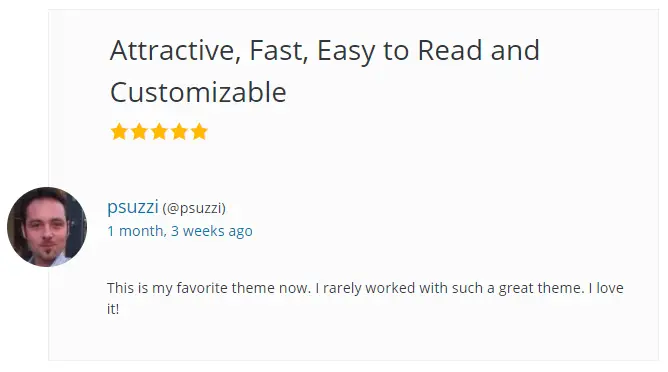Click the (@psuzzi) handle text
The image size is (668, 372).
(194, 208)
